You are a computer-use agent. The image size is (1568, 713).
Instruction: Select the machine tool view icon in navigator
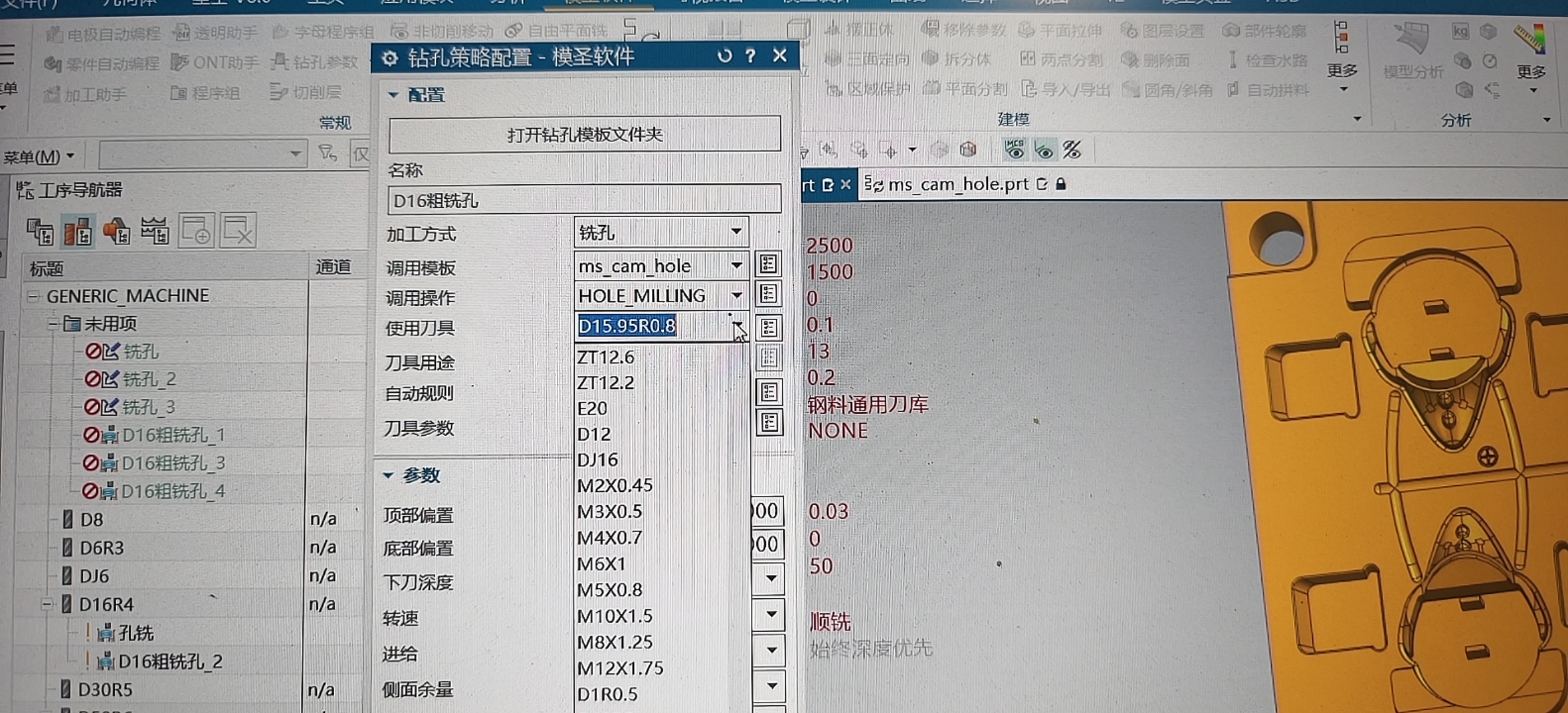78,232
